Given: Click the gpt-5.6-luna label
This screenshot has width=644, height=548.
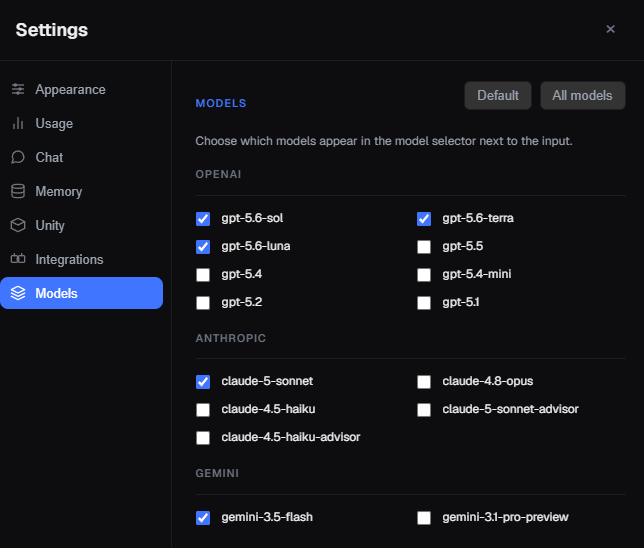Looking at the screenshot, I should pos(255,246).
